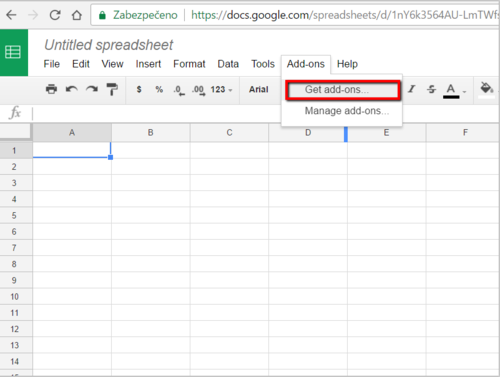Select column A header

72,132
